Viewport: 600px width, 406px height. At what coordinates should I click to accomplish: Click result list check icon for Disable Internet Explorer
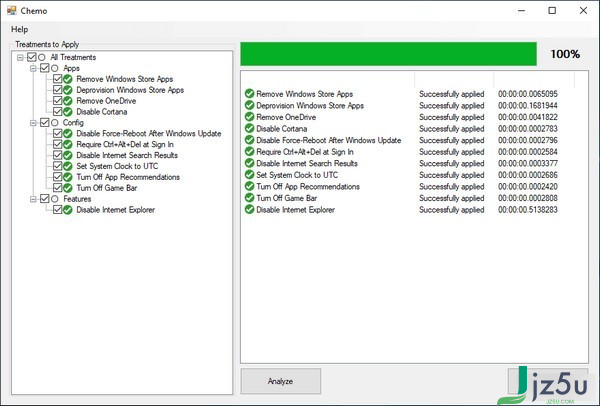pyautogui.click(x=249, y=210)
